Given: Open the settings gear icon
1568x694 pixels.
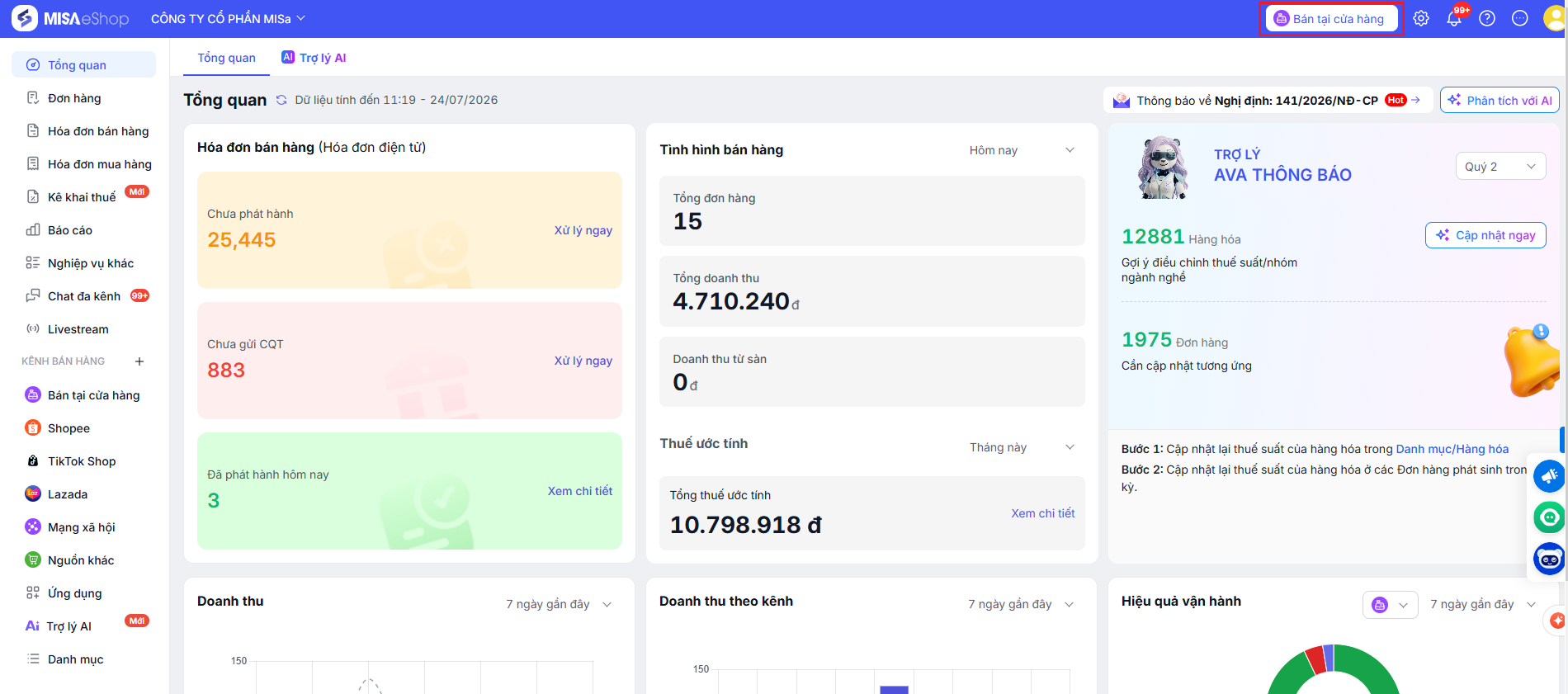Looking at the screenshot, I should (x=1421, y=18).
